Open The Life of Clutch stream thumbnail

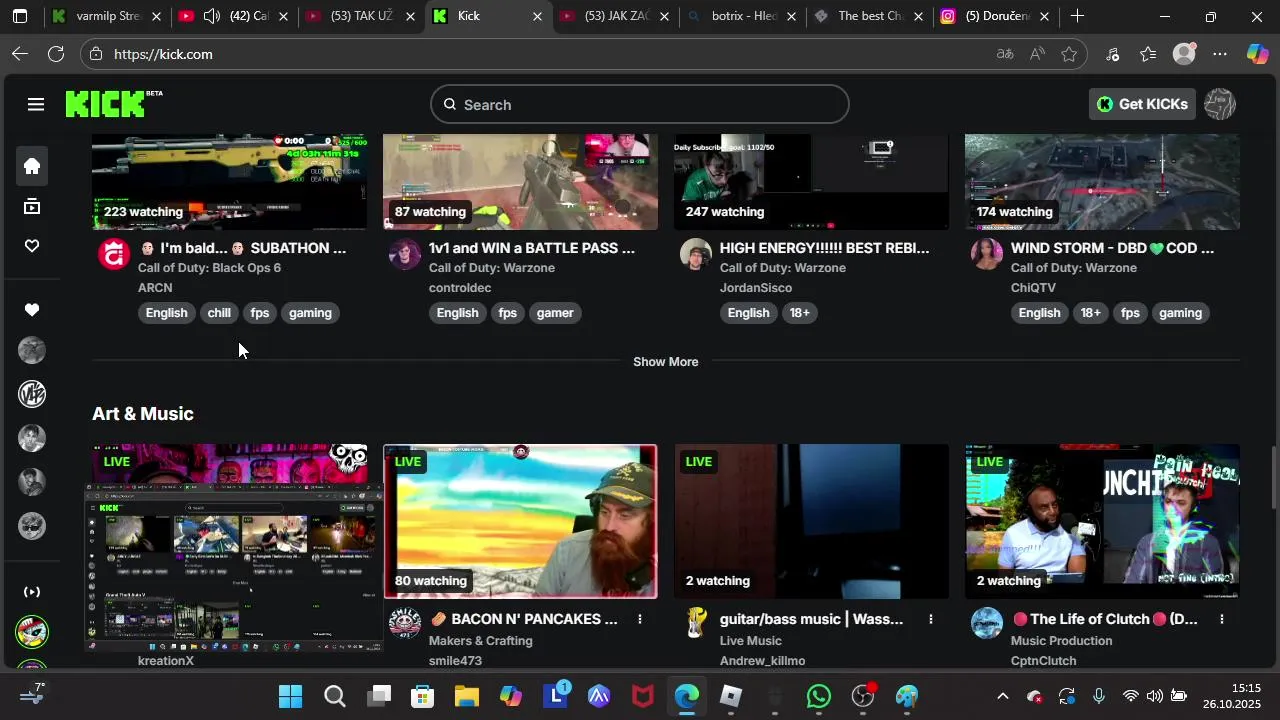[x=1102, y=521]
